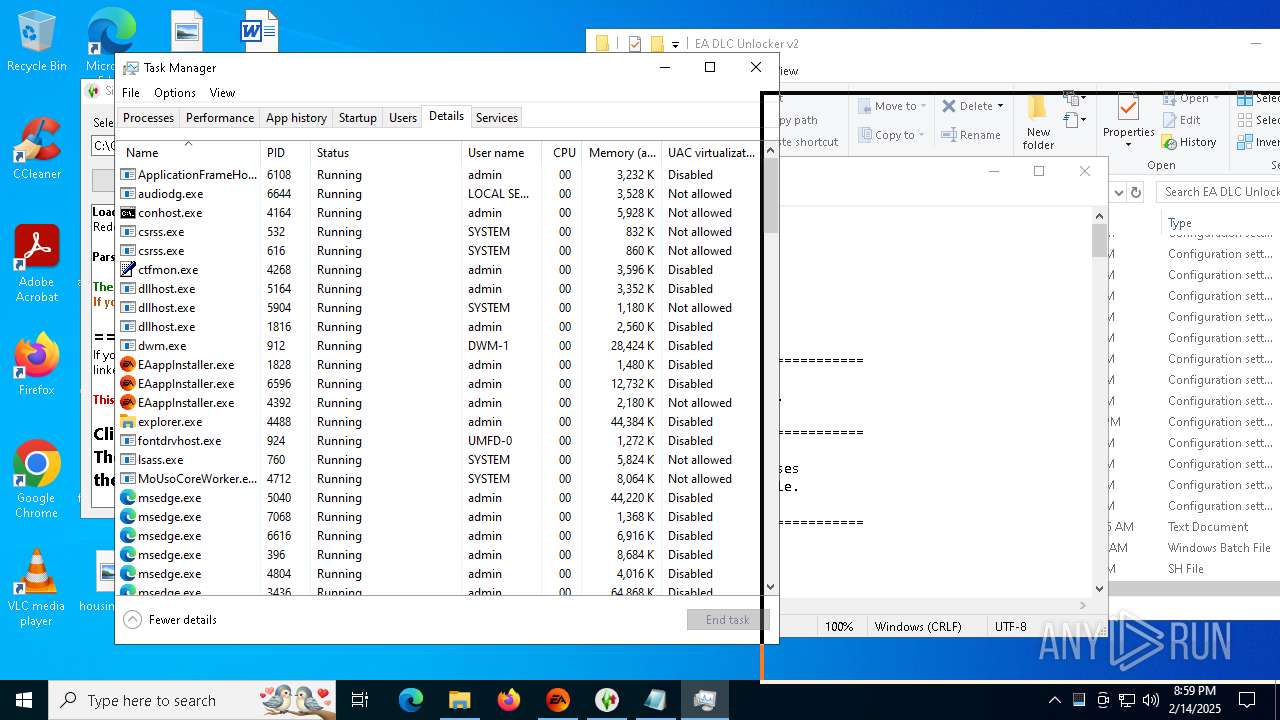This screenshot has width=1280, height=720.
Task: Select first EAappInstaller.exe process PID 1828
Action: [x=438, y=365]
